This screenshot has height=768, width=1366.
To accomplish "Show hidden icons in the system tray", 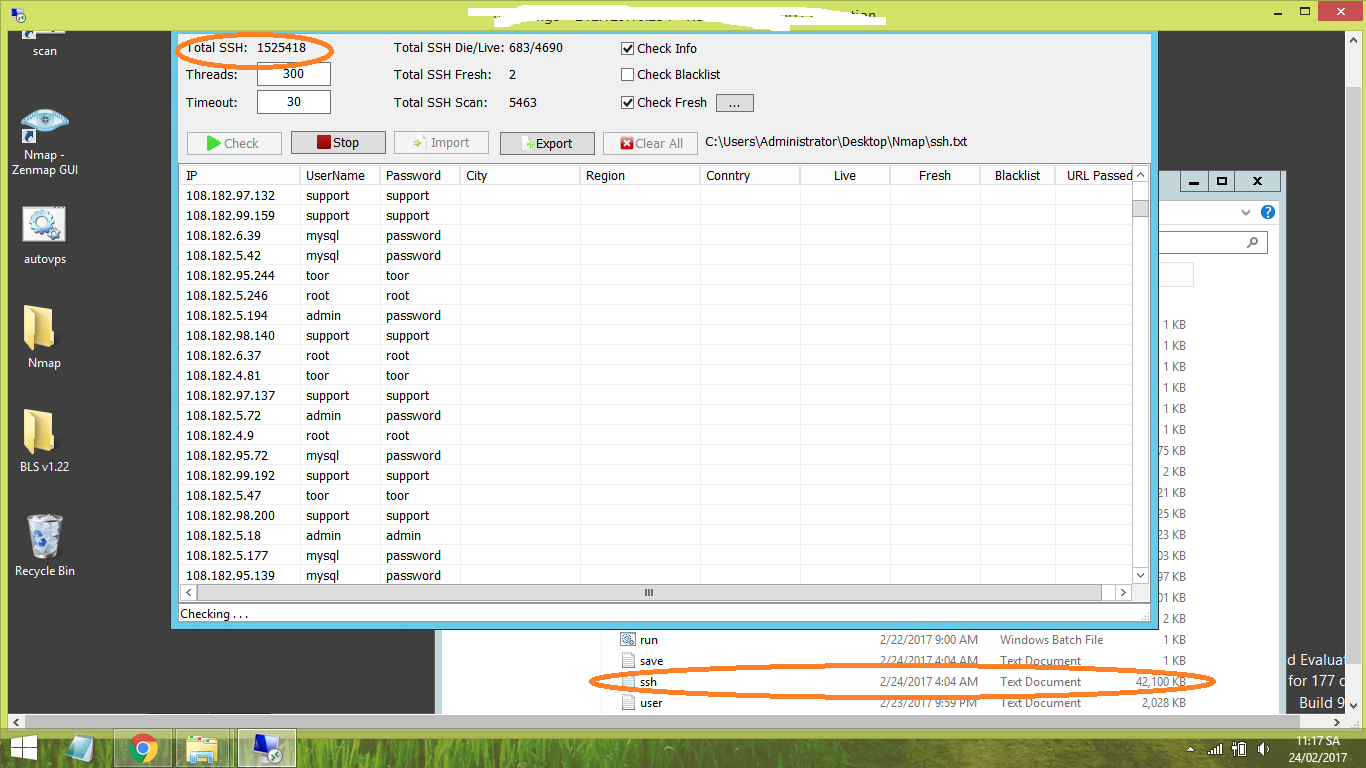I will 1190,749.
